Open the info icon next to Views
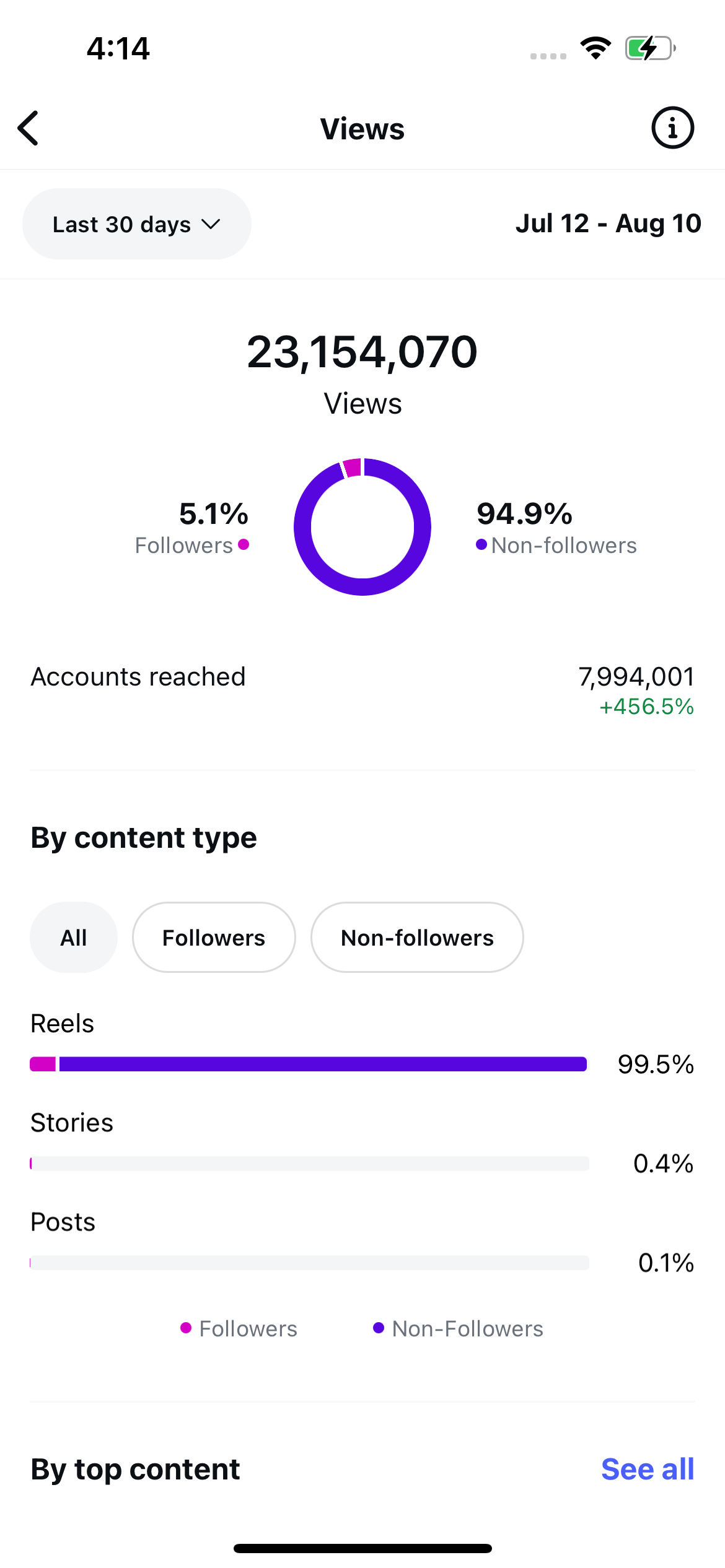The width and height of the screenshot is (725, 1568). [x=672, y=128]
